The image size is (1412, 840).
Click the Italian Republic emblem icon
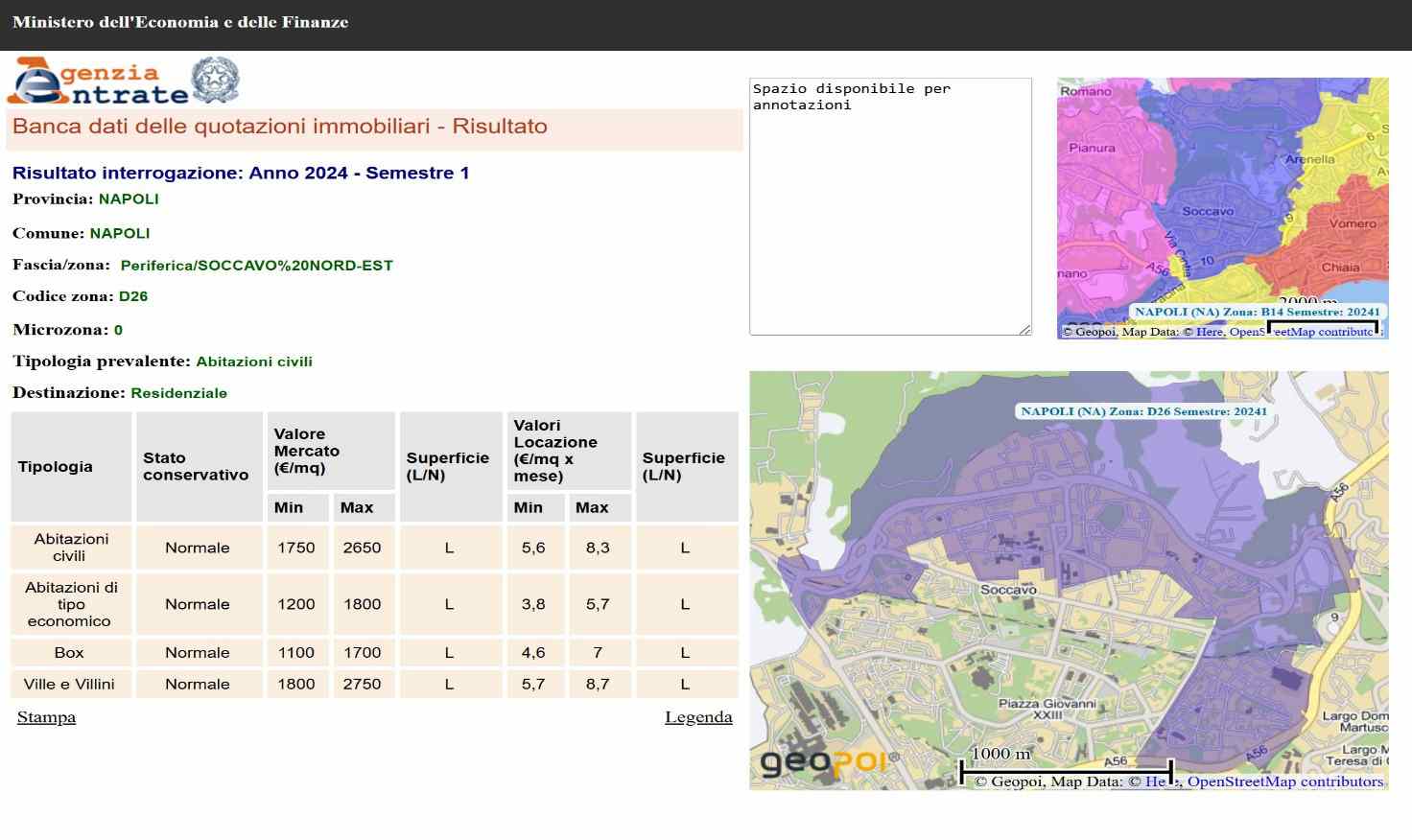click(x=215, y=80)
